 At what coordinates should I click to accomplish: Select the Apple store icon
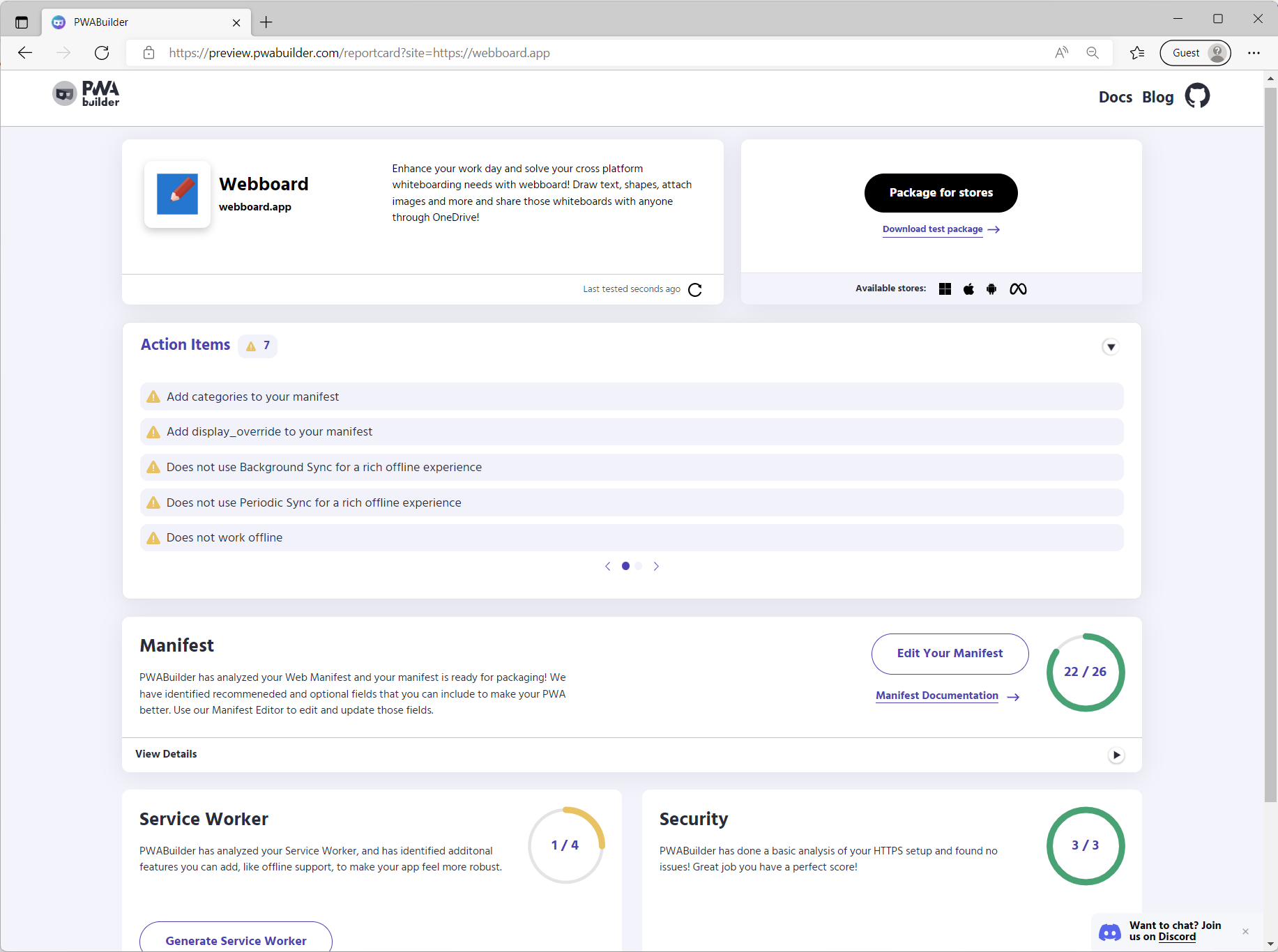(968, 289)
